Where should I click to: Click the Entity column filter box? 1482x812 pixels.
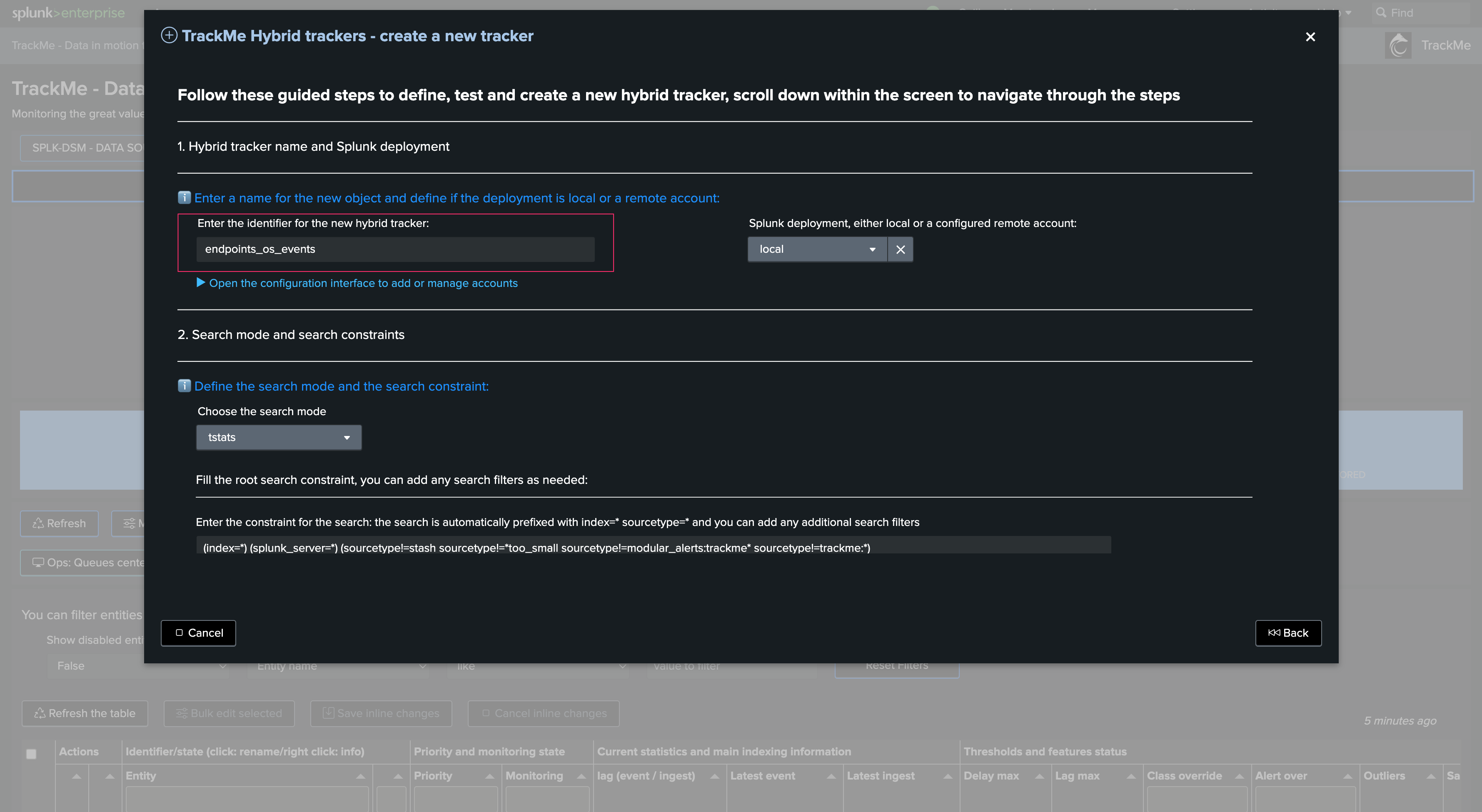(247, 800)
